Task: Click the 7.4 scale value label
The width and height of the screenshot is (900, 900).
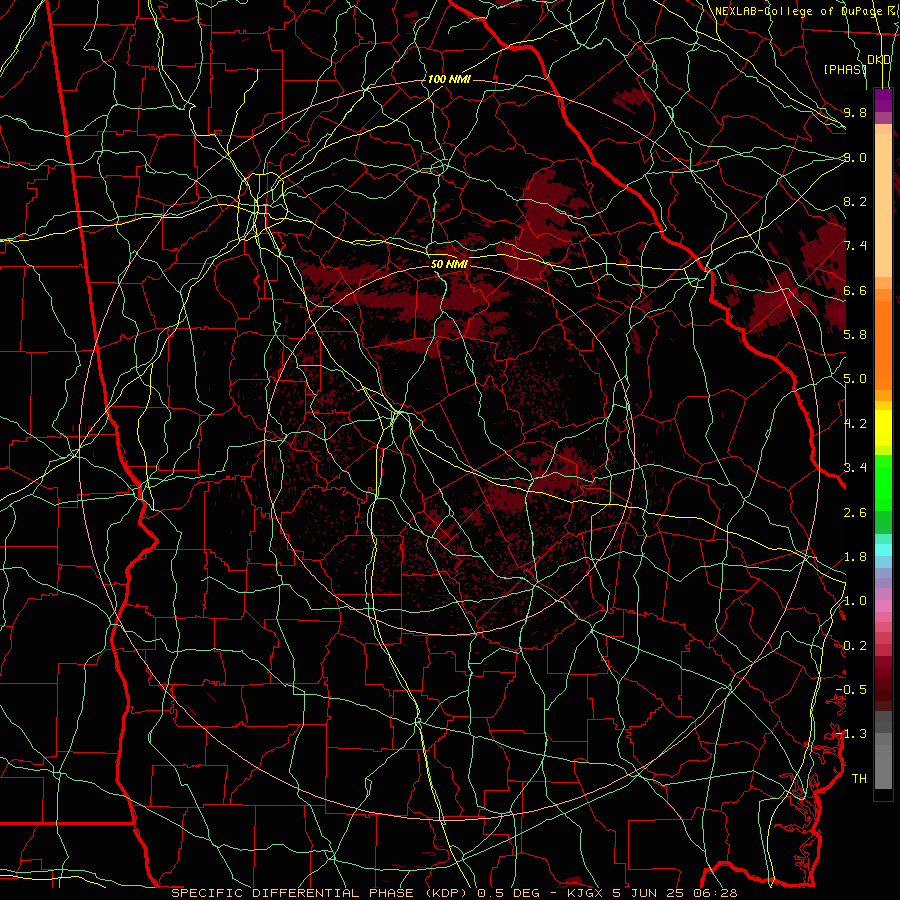Action: pyautogui.click(x=855, y=246)
